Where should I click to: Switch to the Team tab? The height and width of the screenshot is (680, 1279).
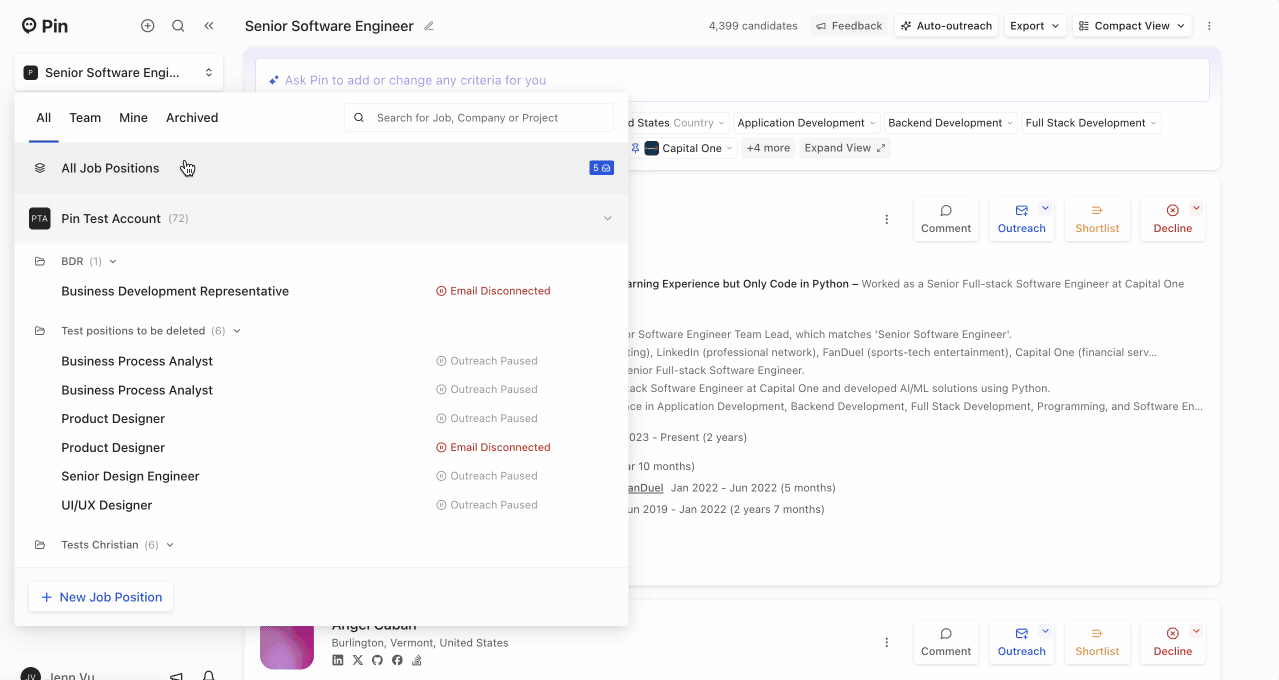85,118
